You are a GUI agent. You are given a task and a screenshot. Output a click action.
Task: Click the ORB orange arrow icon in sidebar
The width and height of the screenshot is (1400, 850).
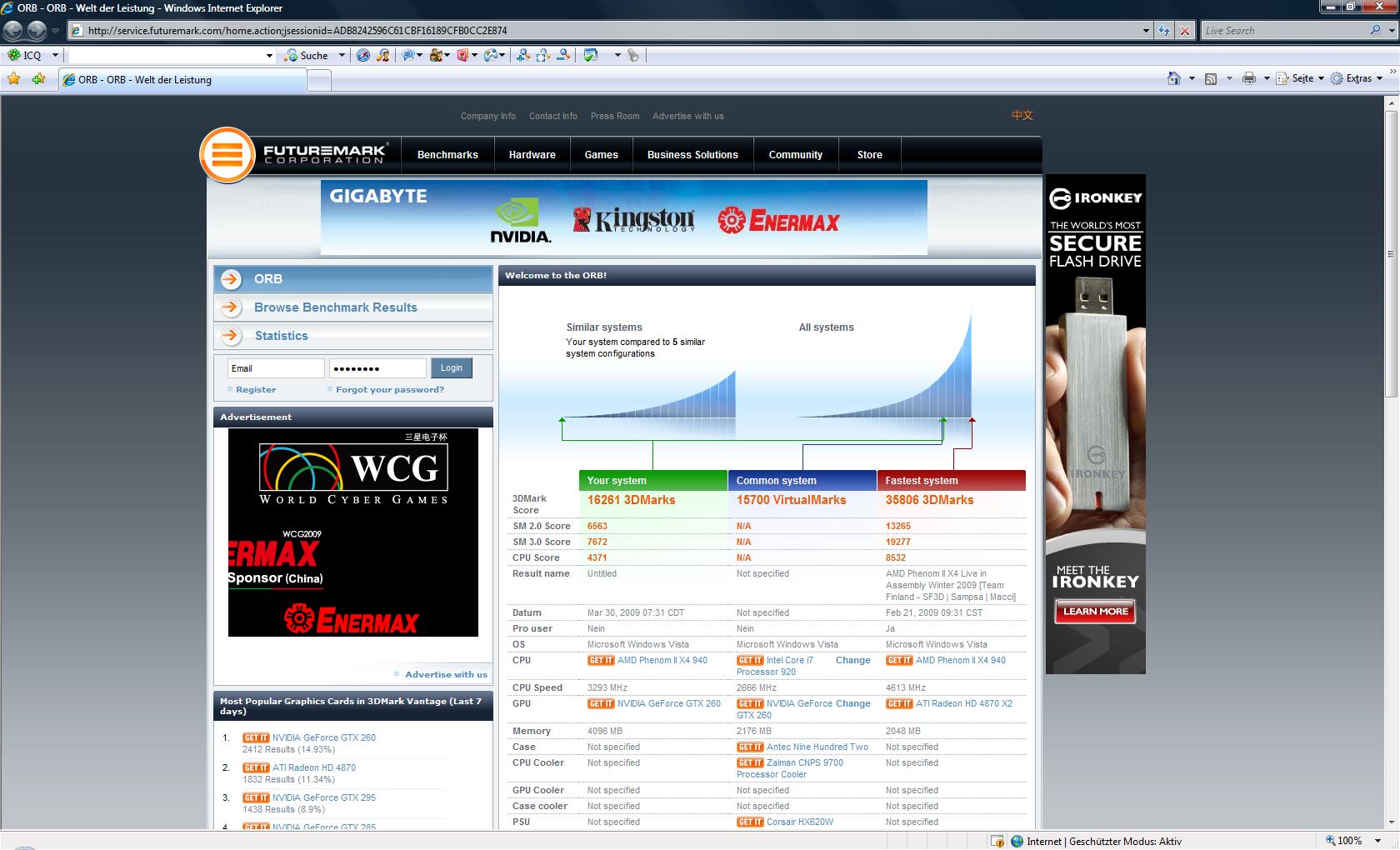coord(231,279)
